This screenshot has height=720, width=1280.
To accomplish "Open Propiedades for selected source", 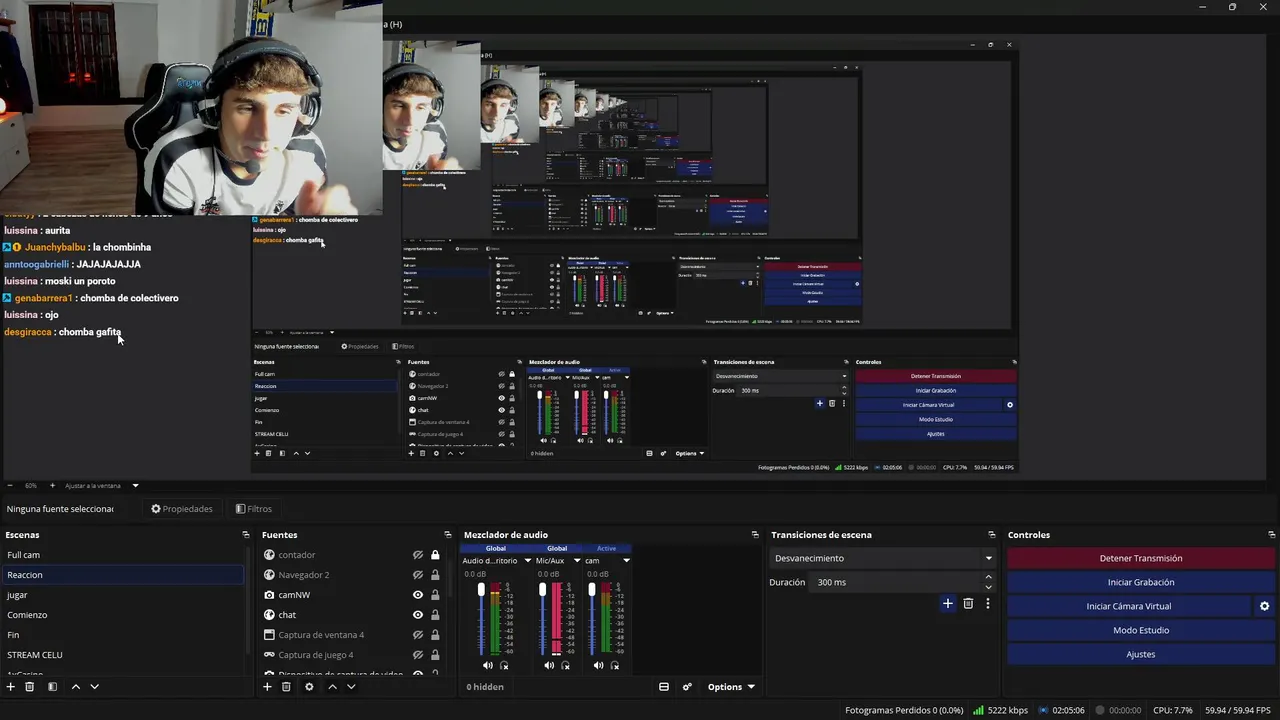I will tap(182, 509).
